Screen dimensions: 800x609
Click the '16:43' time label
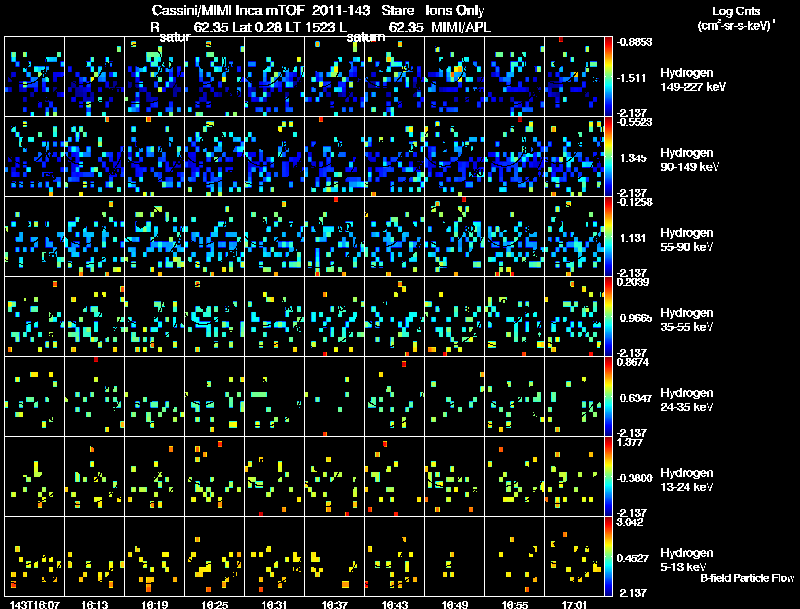pyautogui.click(x=395, y=604)
